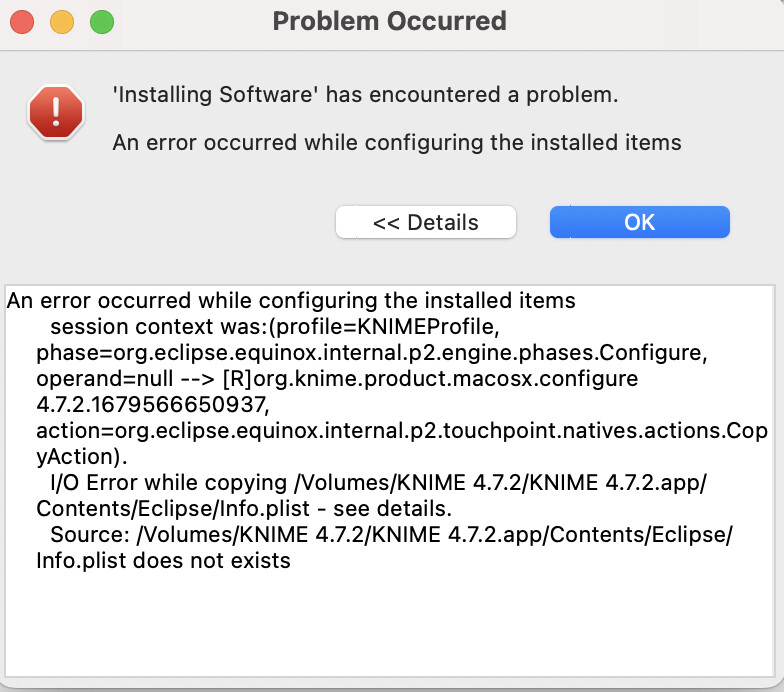Screen dimensions: 784x692
Task: Confirm the error with the OK button
Action: click(x=640, y=222)
